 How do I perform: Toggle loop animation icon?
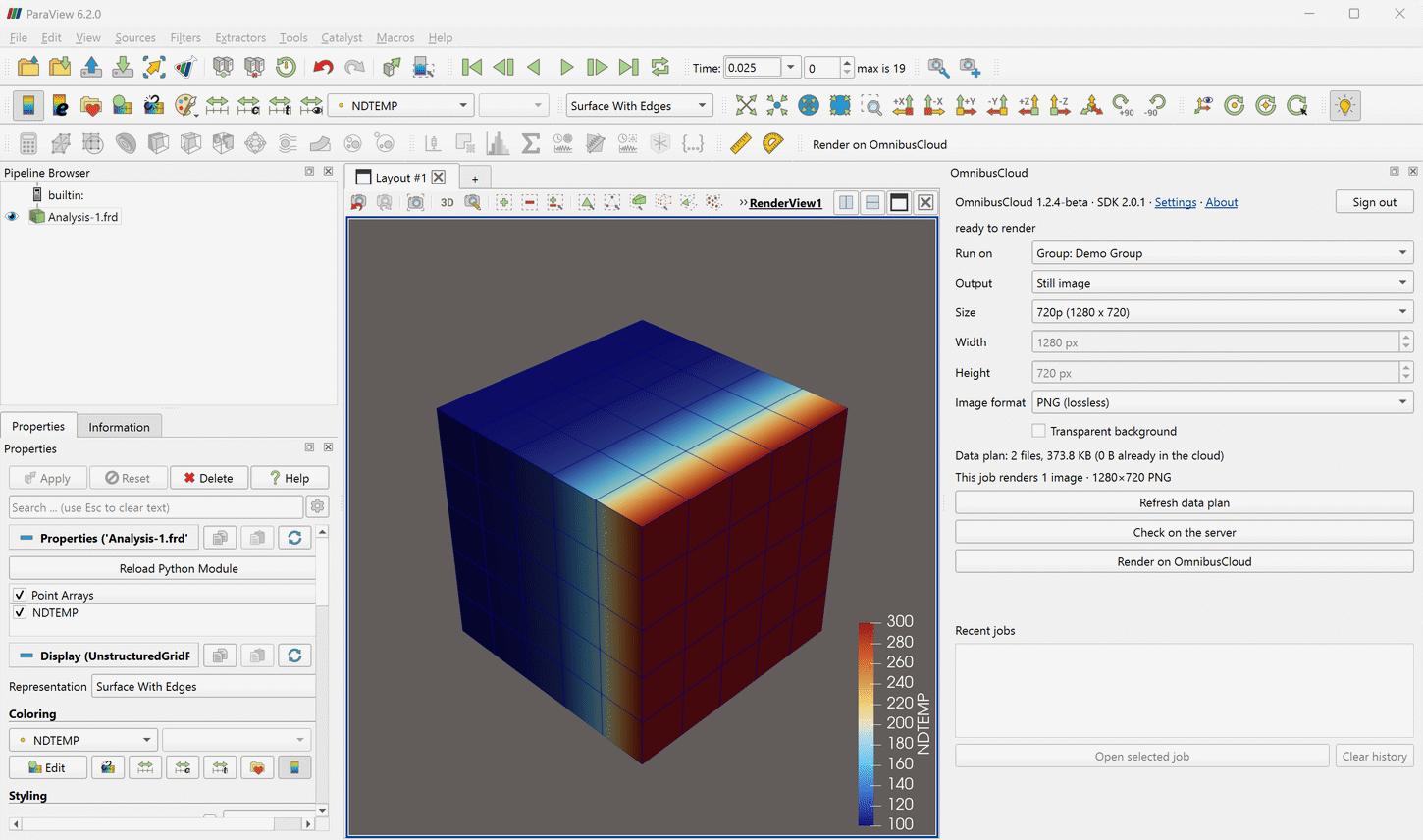[660, 68]
